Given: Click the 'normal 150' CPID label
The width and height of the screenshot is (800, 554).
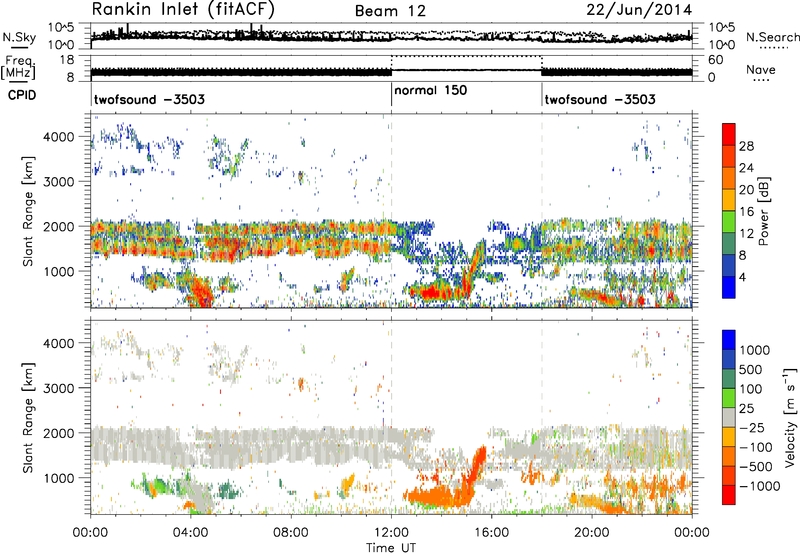Looking at the screenshot, I should point(431,90).
